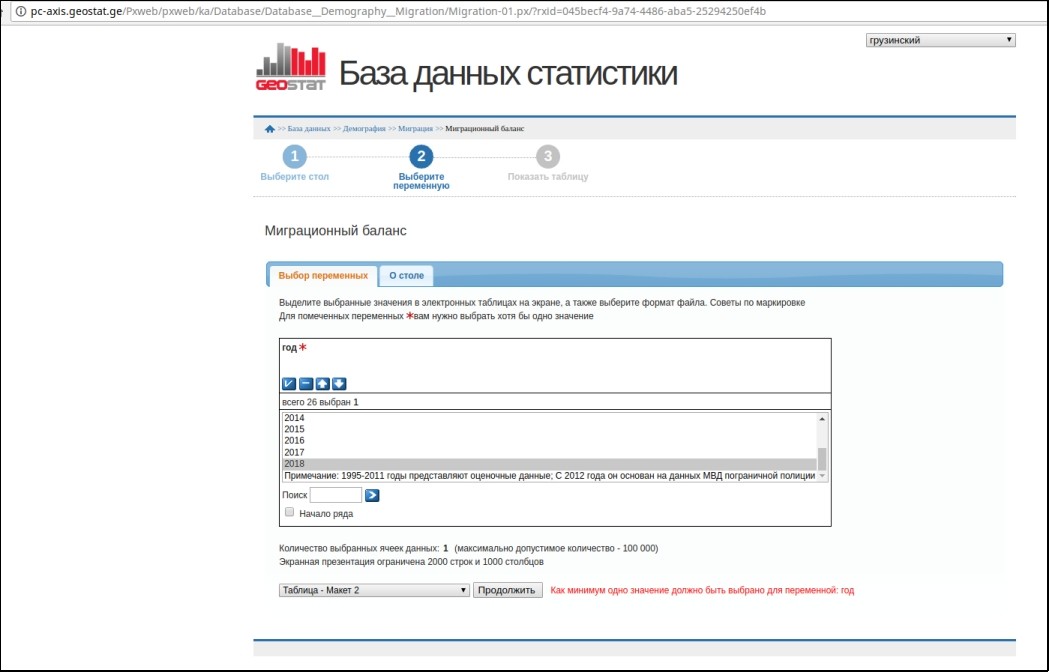Click the site info icon in address bar
The image size is (1049, 672).
(20, 10)
